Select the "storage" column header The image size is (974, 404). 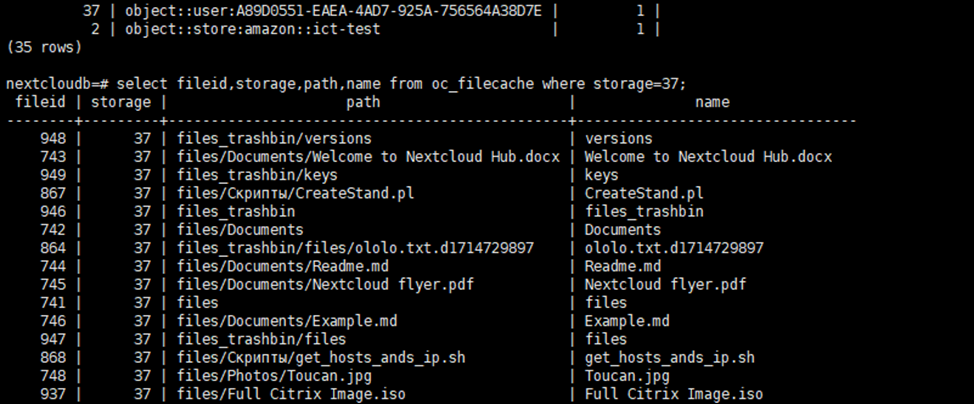point(121,102)
